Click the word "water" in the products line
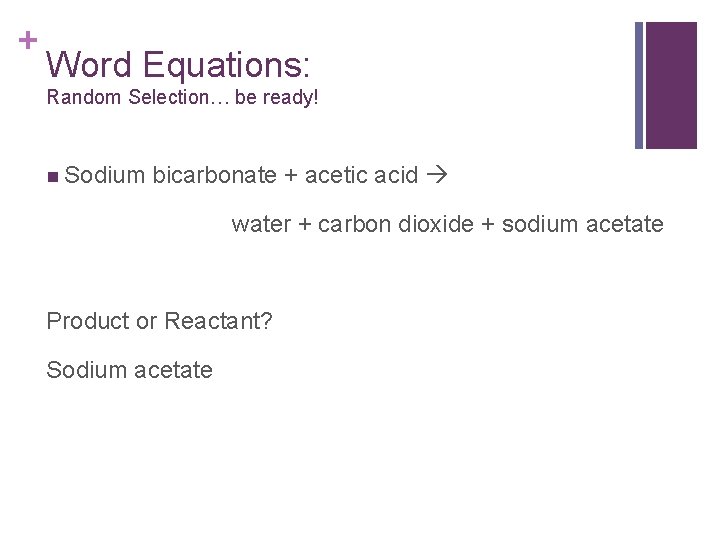The image size is (720, 540). [261, 224]
